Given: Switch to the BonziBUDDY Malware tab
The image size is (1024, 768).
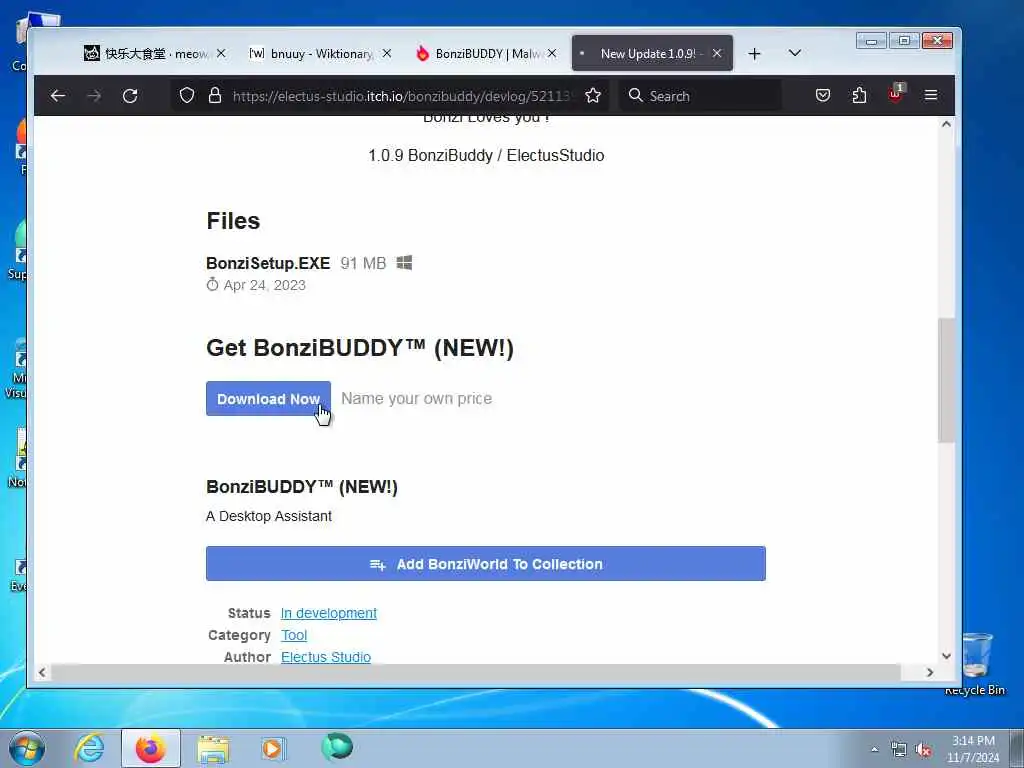Looking at the screenshot, I should pos(485,54).
